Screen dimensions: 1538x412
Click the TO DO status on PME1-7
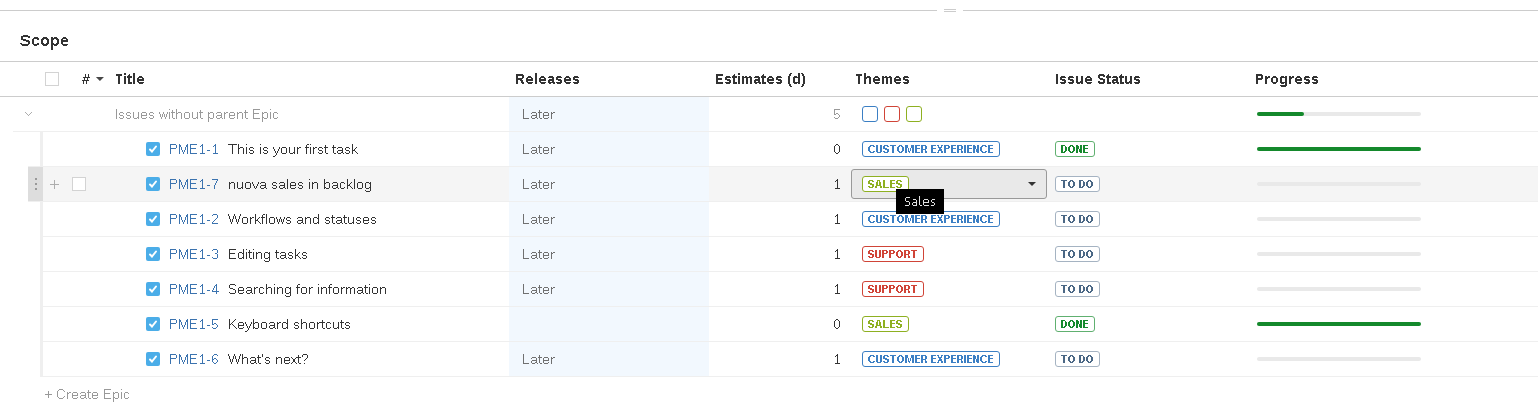pyautogui.click(x=1077, y=184)
